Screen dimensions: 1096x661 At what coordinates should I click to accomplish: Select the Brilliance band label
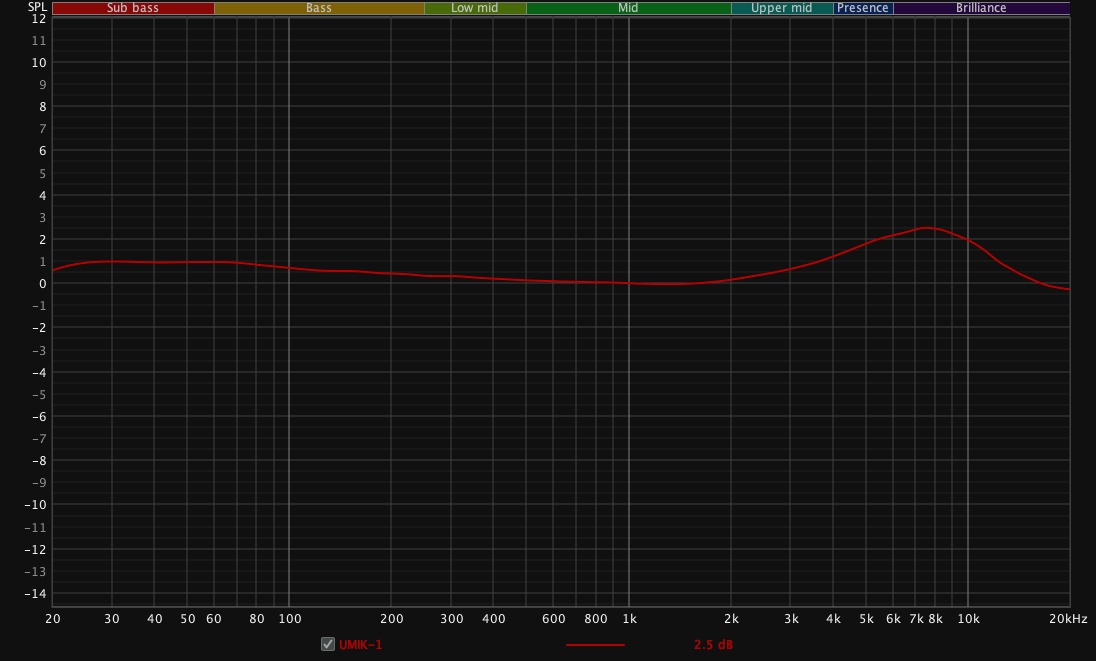click(x=981, y=8)
